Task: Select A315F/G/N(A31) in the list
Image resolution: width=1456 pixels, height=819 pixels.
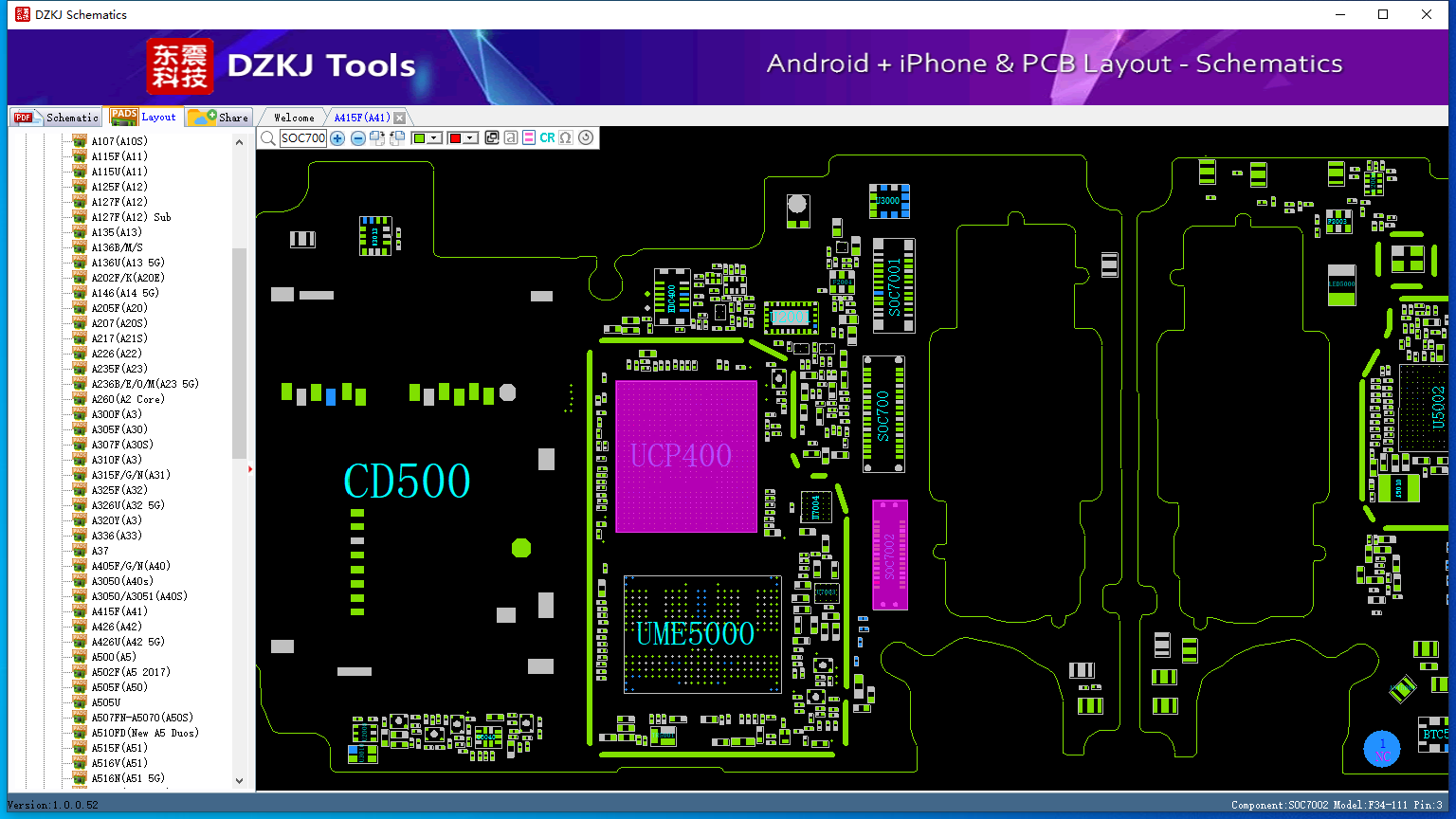Action: (131, 475)
